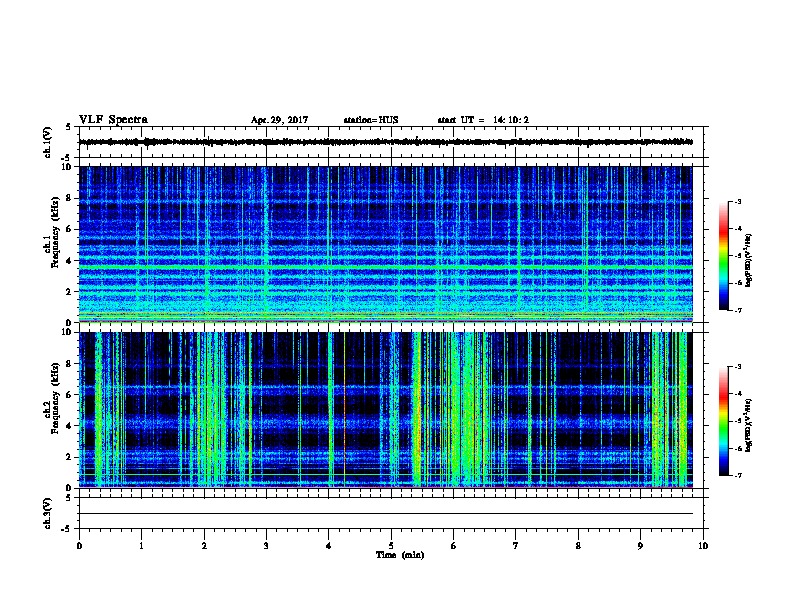Image resolution: width=792 pixels, height=612 pixels.
Task: Click the ch.2 "Frequency (kHz)" axis label
Action: click(x=55, y=398)
